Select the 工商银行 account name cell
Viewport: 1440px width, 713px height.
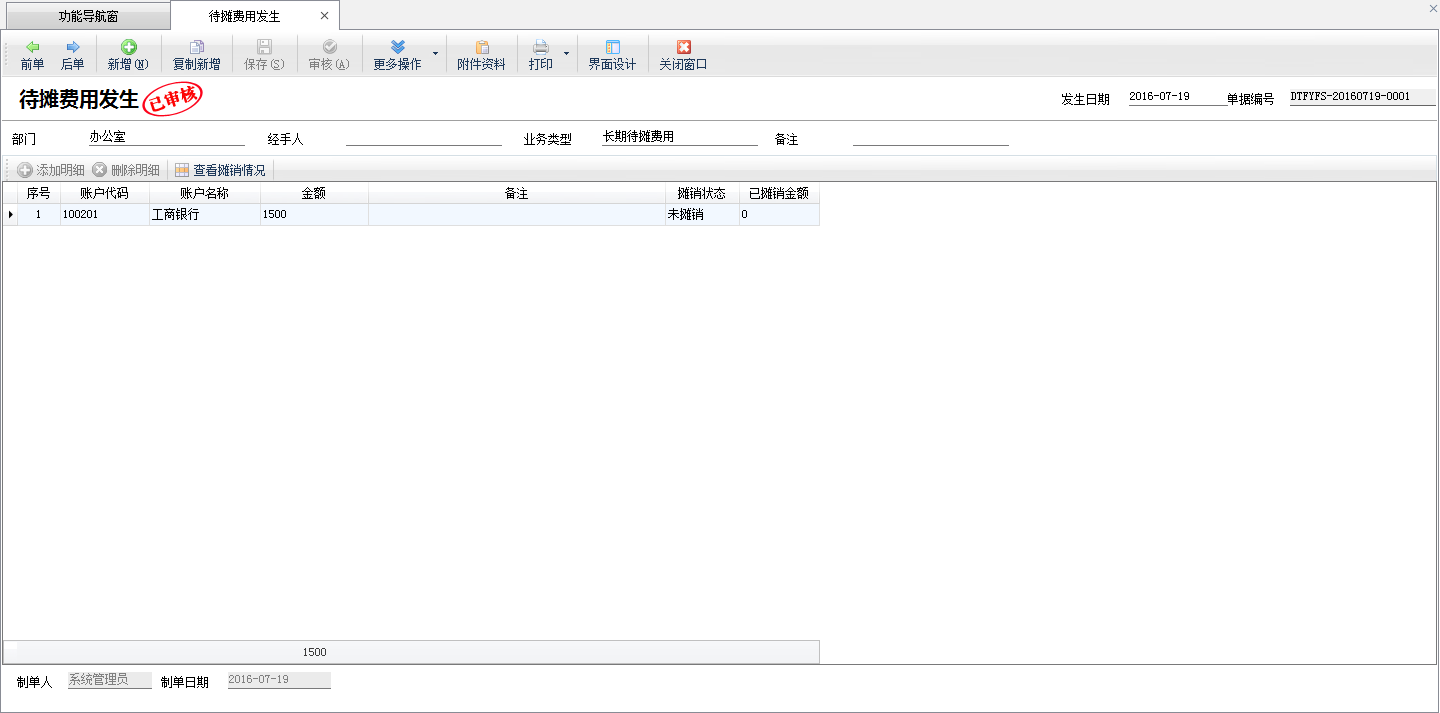[204, 214]
